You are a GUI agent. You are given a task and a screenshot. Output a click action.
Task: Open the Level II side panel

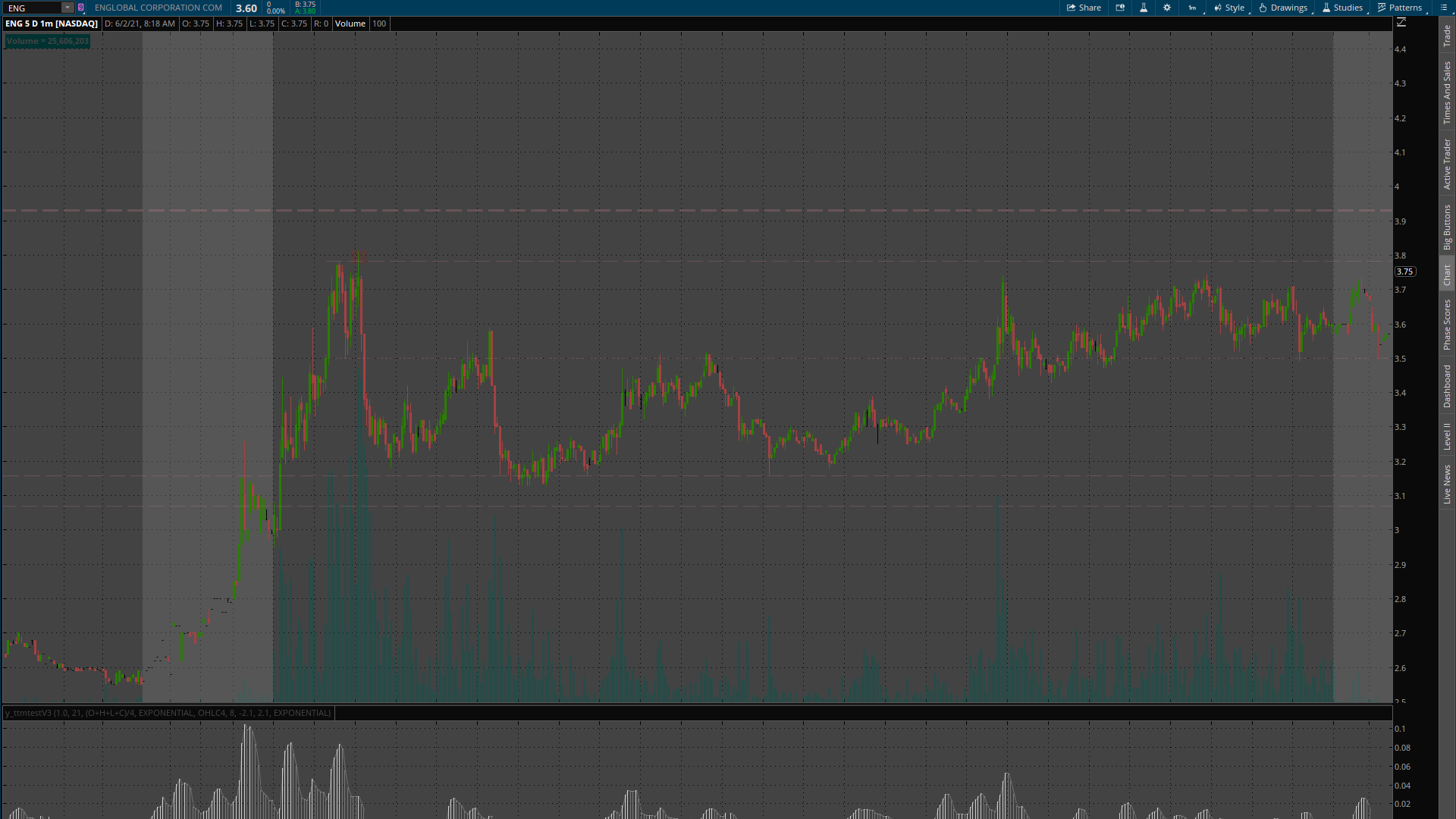pyautogui.click(x=1447, y=436)
